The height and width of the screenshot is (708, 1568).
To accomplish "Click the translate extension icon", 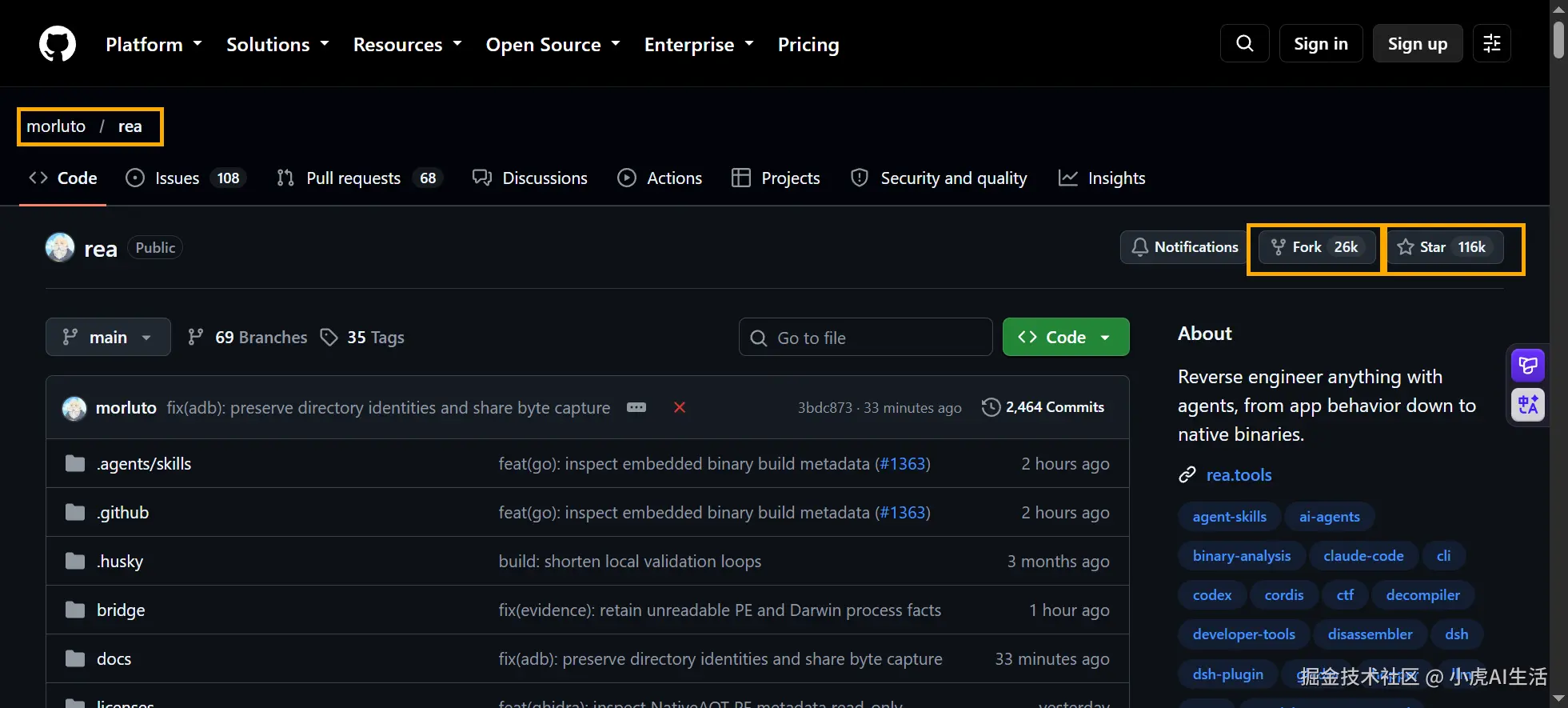I will pos(1528,405).
